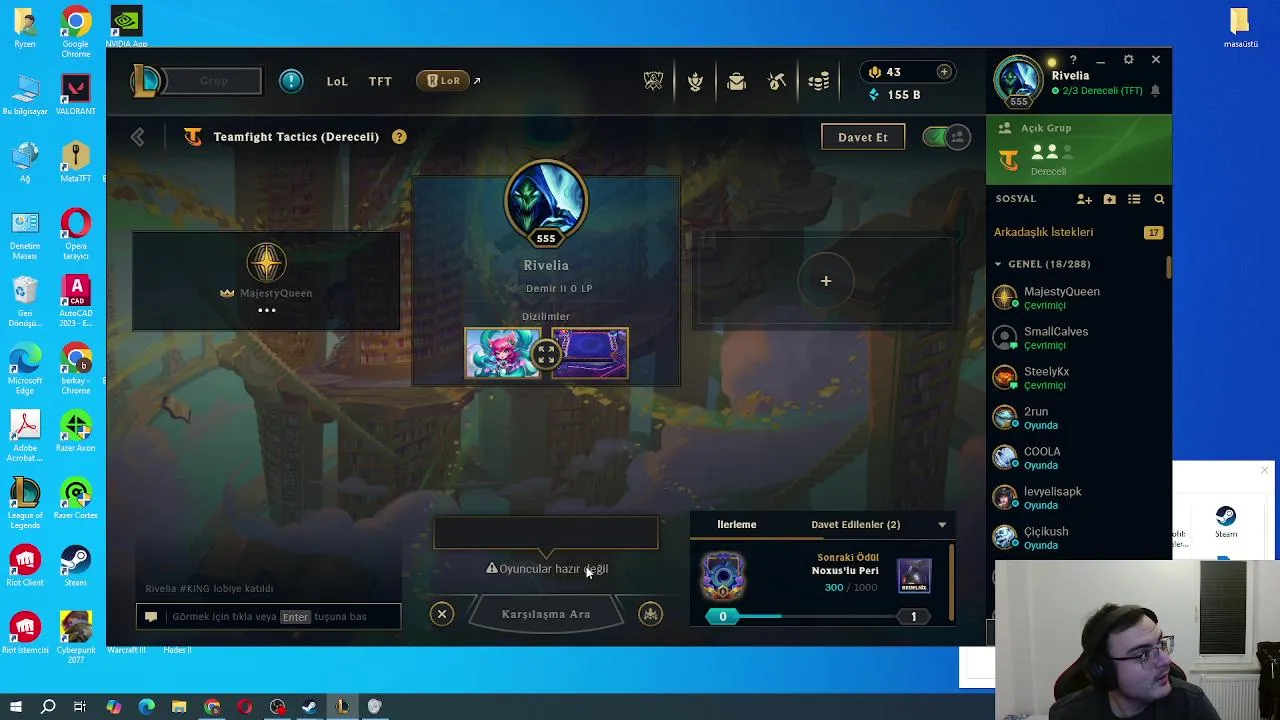
Task: Click the Steam icon on the taskbar
Action: 309,707
